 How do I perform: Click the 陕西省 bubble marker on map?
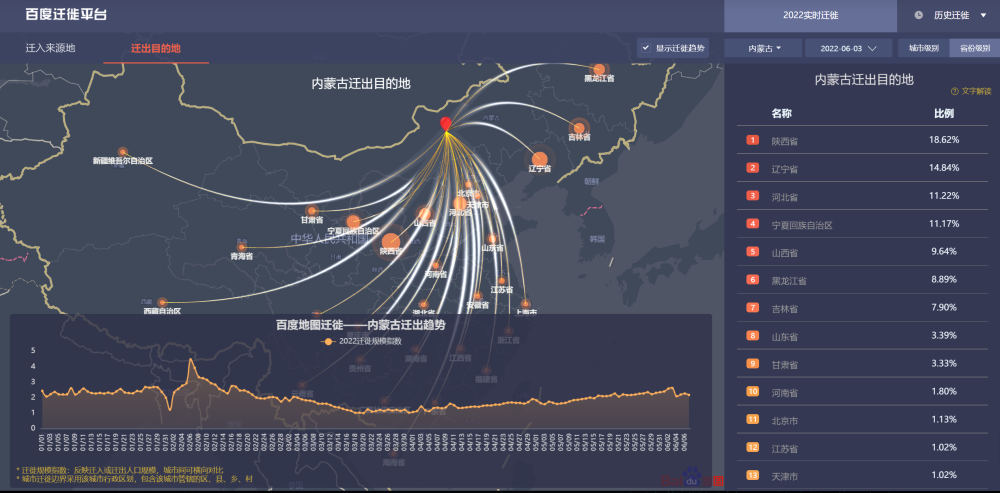click(x=391, y=242)
